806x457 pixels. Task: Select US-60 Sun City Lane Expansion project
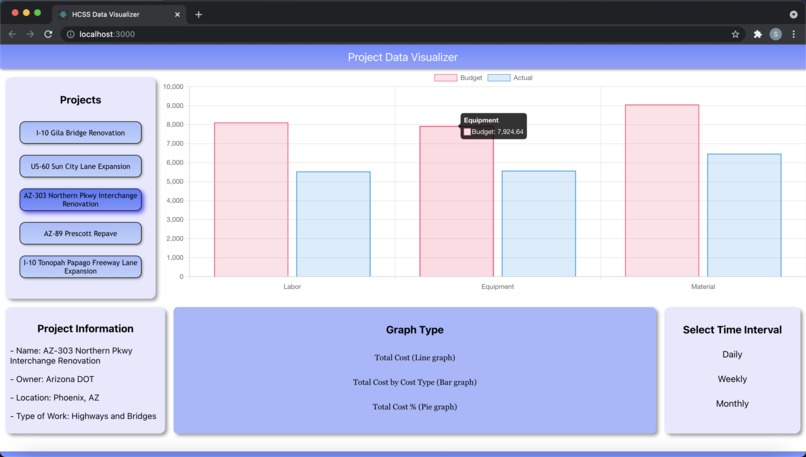81,166
